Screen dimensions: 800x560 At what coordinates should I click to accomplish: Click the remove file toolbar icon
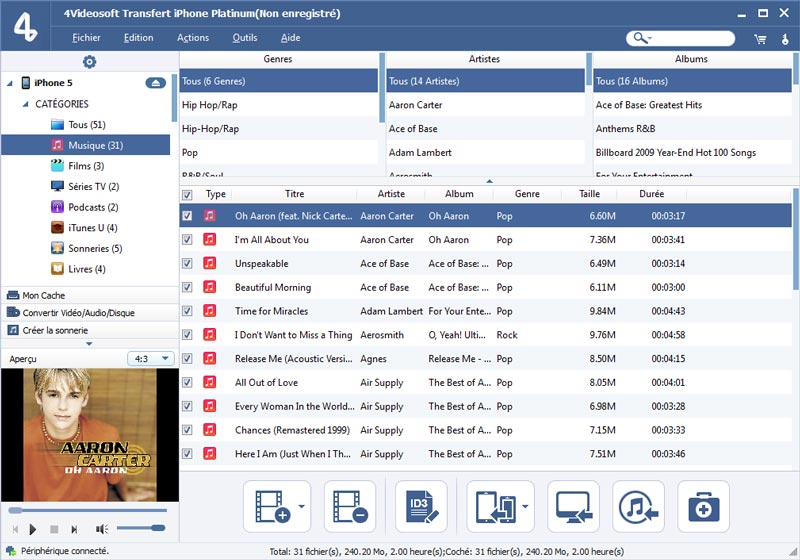[x=349, y=507]
